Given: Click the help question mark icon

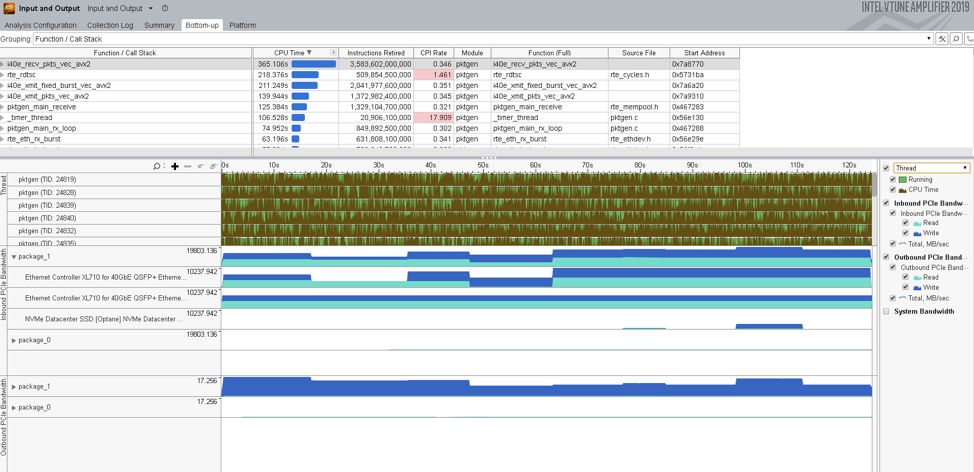Looking at the screenshot, I should tap(165, 8).
